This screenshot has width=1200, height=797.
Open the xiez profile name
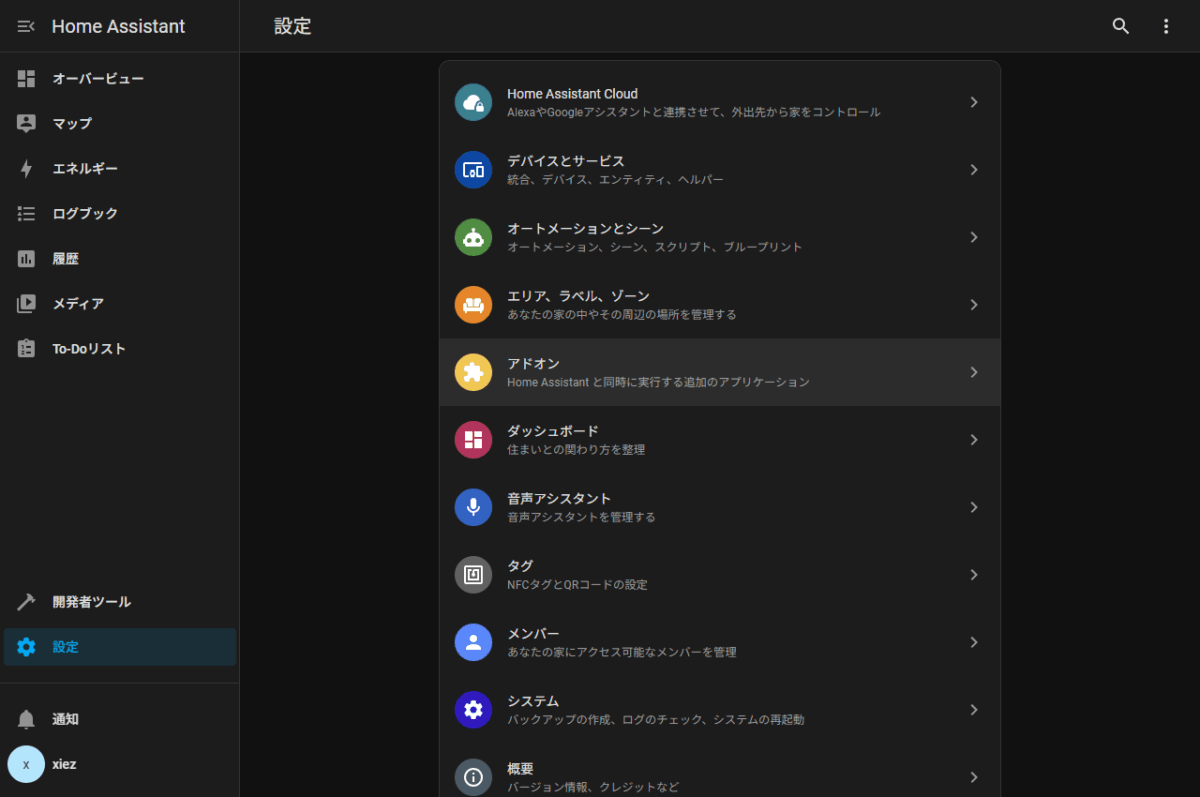click(x=64, y=764)
